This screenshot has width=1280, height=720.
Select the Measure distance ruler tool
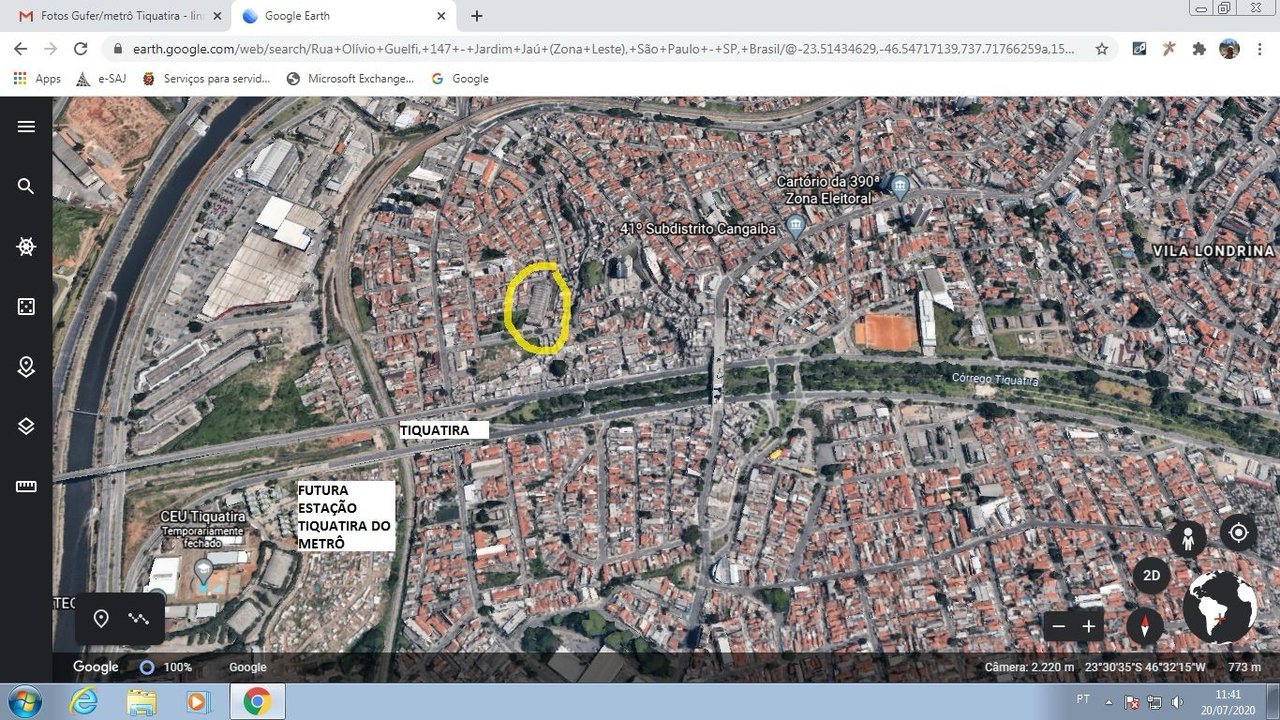26,486
